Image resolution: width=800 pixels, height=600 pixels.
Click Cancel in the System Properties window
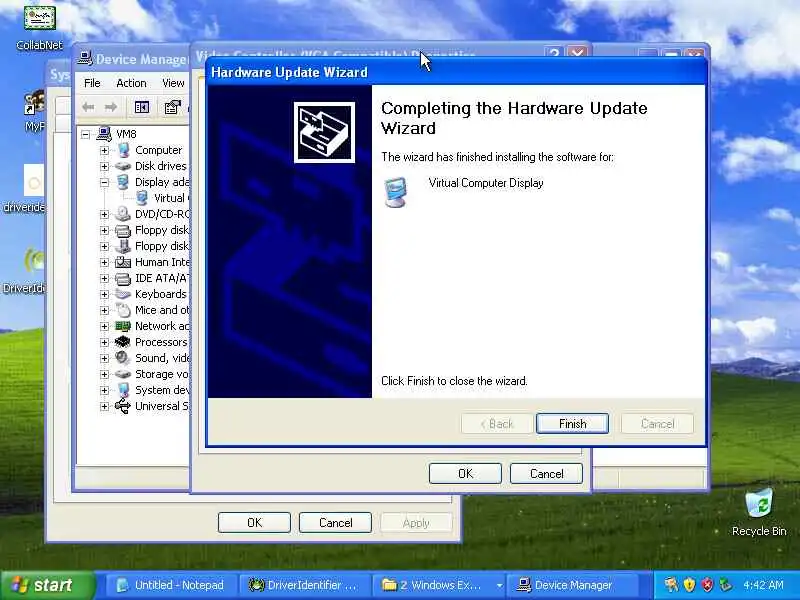(335, 522)
